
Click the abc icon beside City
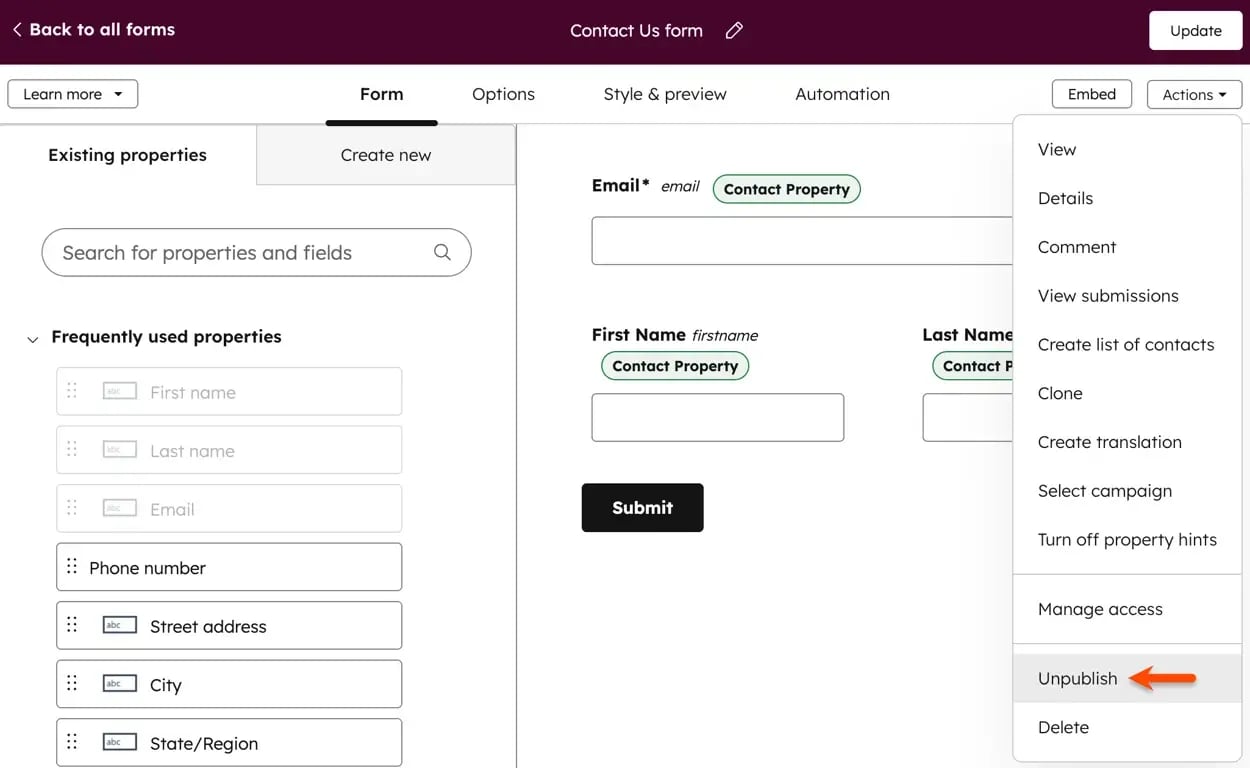click(118, 682)
